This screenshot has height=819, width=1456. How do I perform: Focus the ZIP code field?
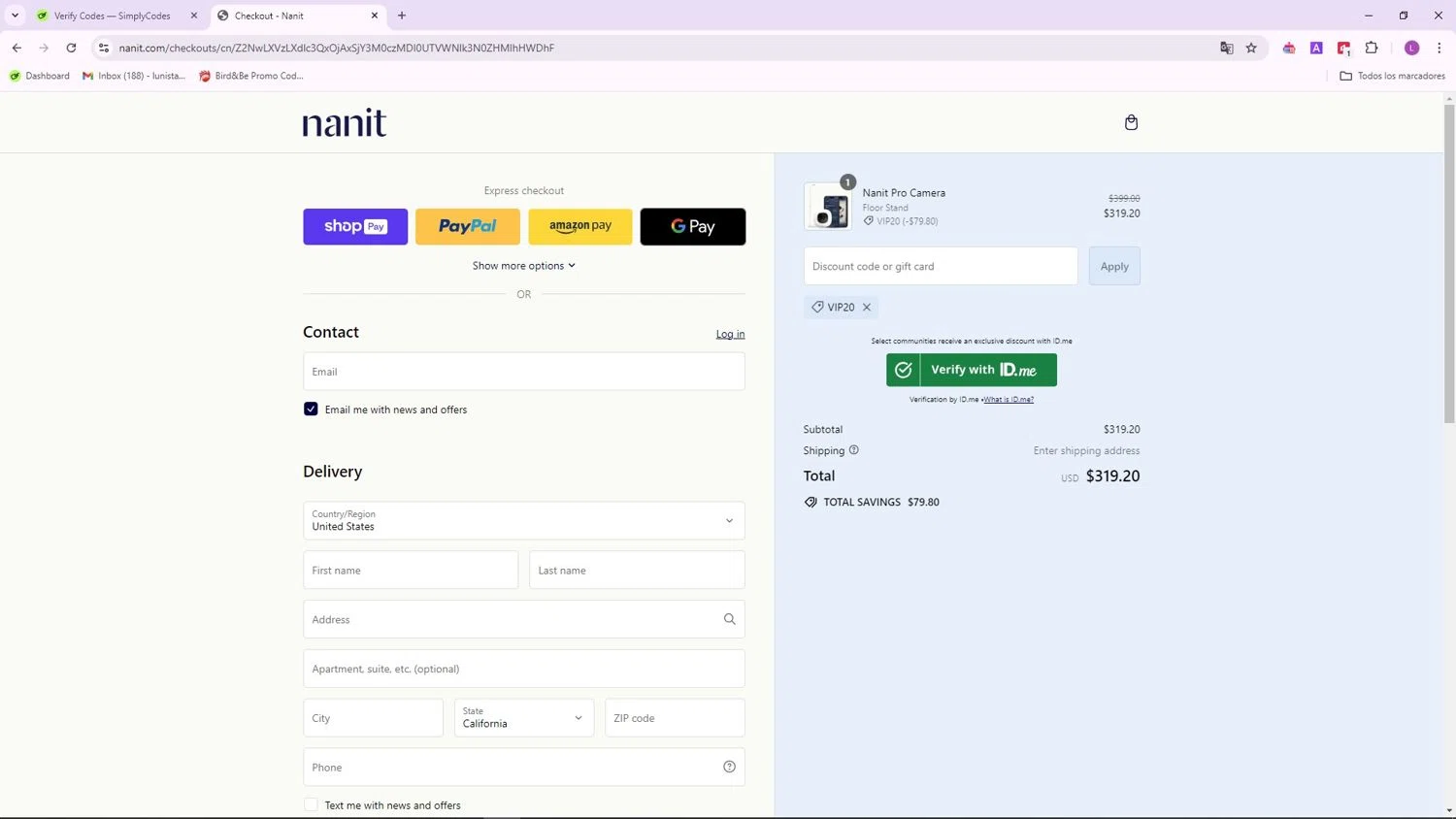(x=675, y=718)
